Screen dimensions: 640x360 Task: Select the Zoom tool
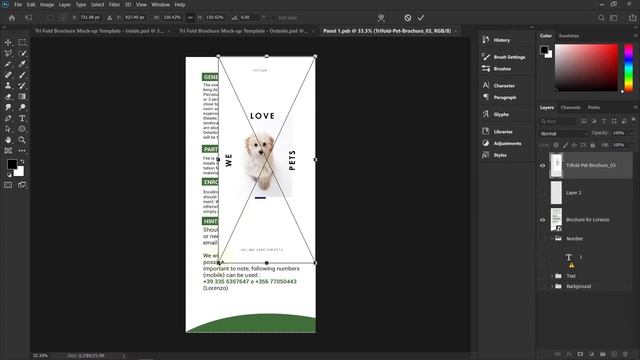pos(22,140)
